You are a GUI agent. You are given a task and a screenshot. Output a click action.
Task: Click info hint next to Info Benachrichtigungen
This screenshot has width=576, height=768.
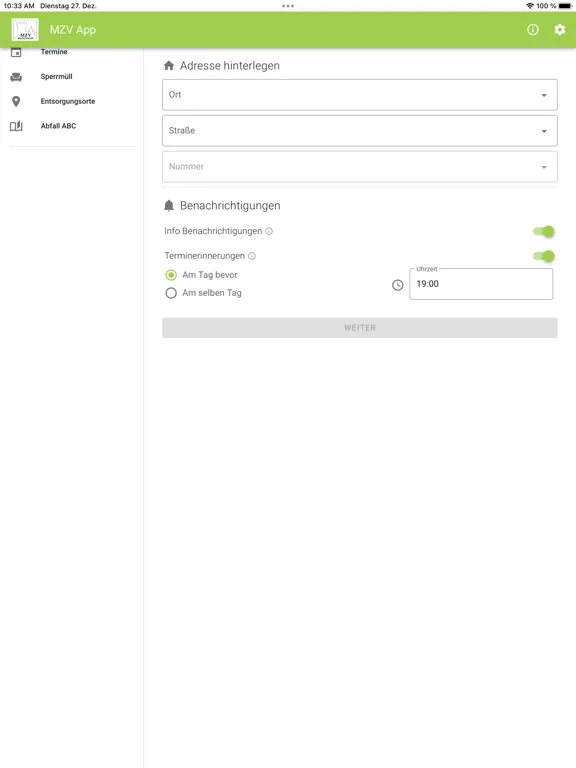tap(269, 231)
